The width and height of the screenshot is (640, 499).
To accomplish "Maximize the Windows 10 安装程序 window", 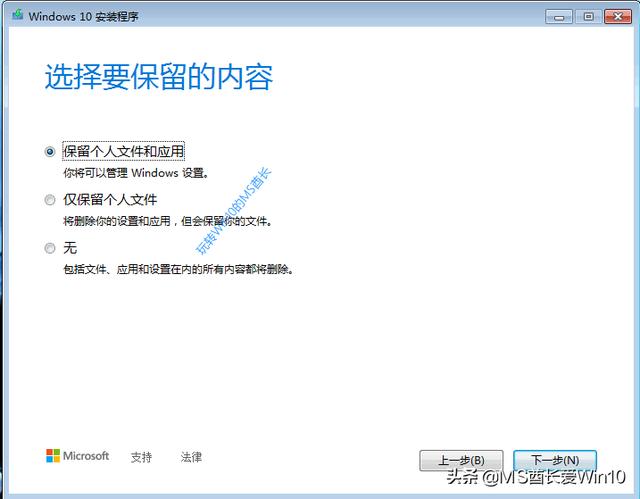I will click(588, 17).
